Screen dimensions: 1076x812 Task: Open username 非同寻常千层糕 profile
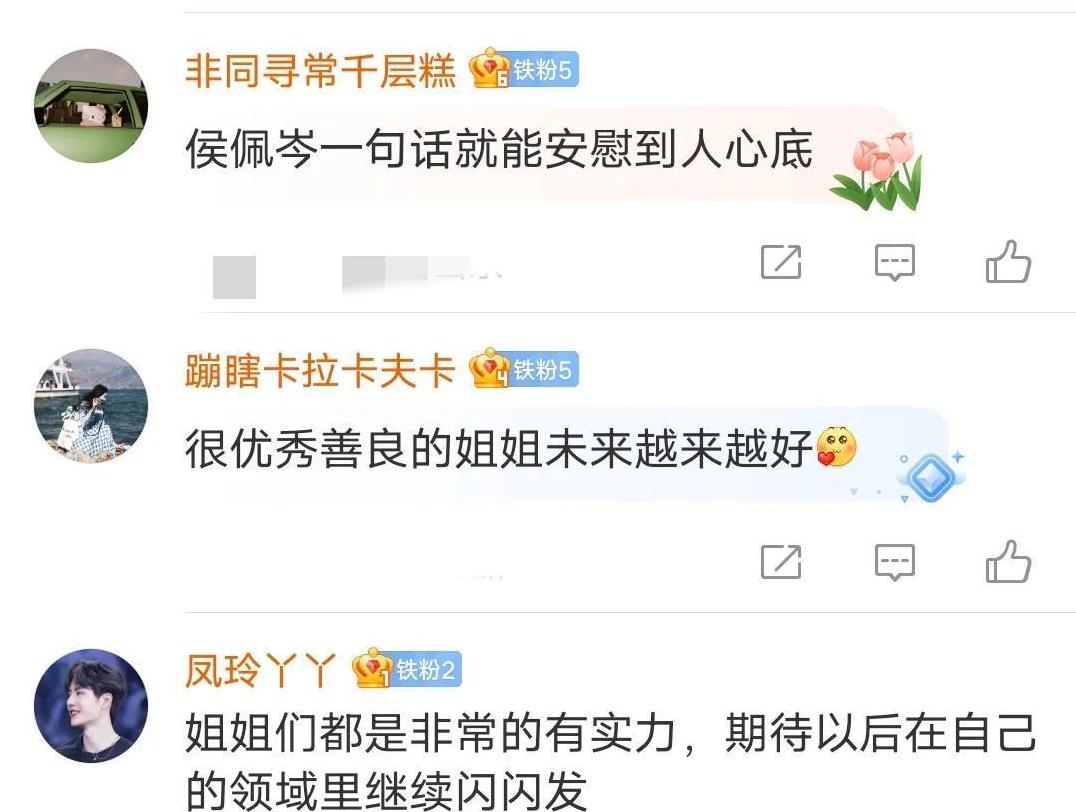coord(320,71)
